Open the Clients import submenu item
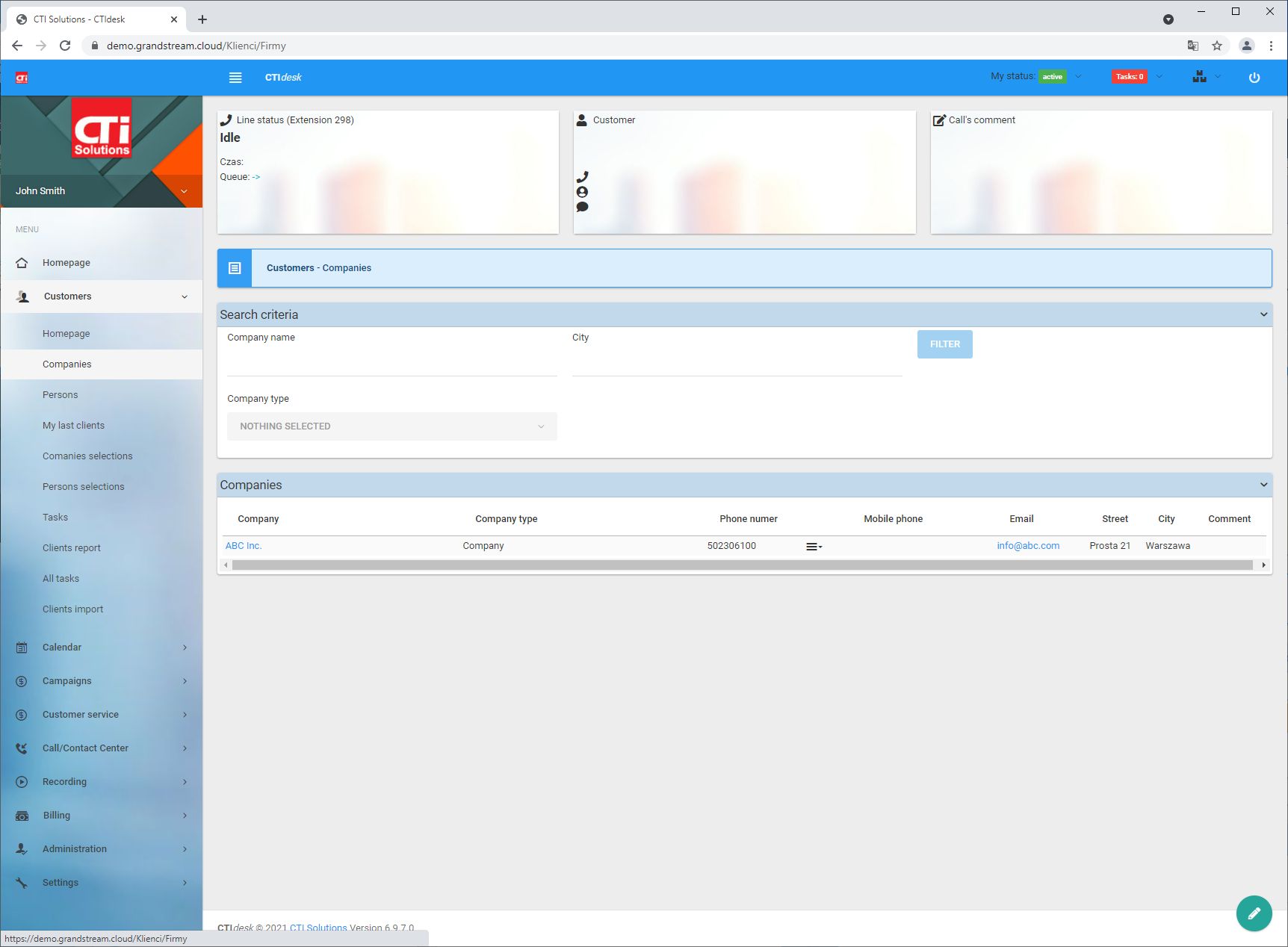The image size is (1288, 947). 72,609
